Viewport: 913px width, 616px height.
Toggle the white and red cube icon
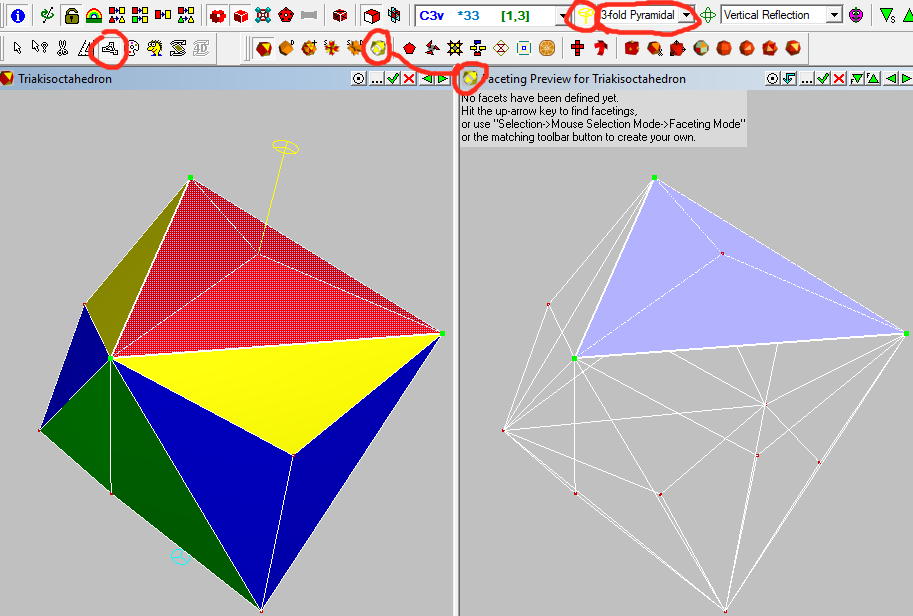click(x=371, y=15)
